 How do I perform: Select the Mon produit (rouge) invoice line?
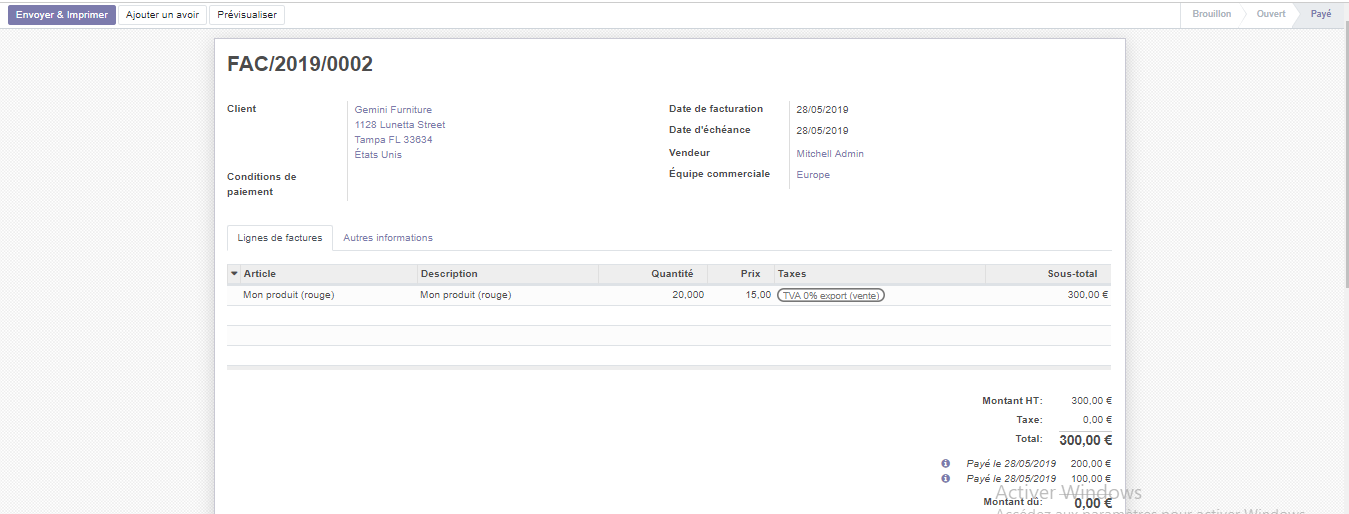289,295
